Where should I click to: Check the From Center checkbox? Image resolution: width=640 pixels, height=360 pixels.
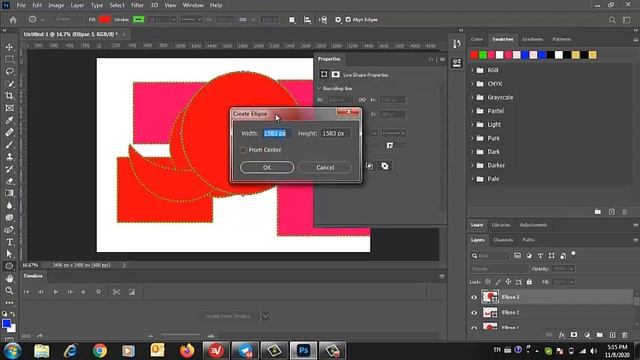pos(243,150)
